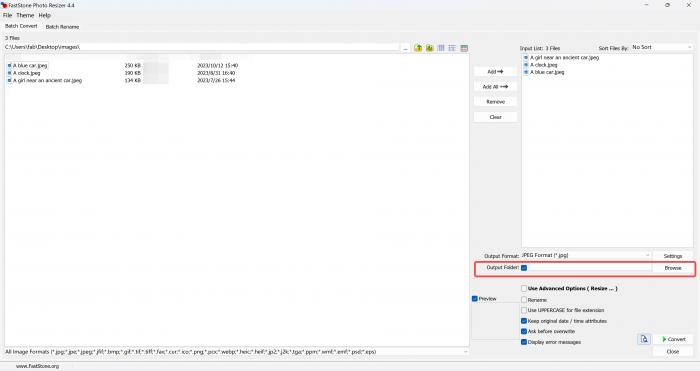Enable the Rename checkbox
700x371 pixels.
click(x=524, y=300)
